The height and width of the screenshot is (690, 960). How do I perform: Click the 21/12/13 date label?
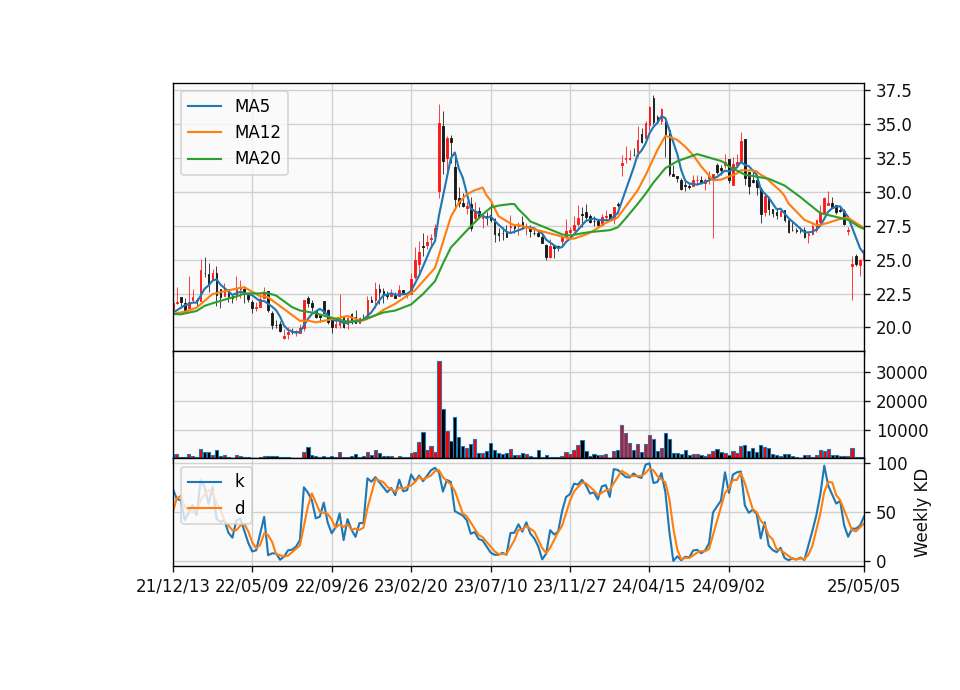pyautogui.click(x=173, y=586)
